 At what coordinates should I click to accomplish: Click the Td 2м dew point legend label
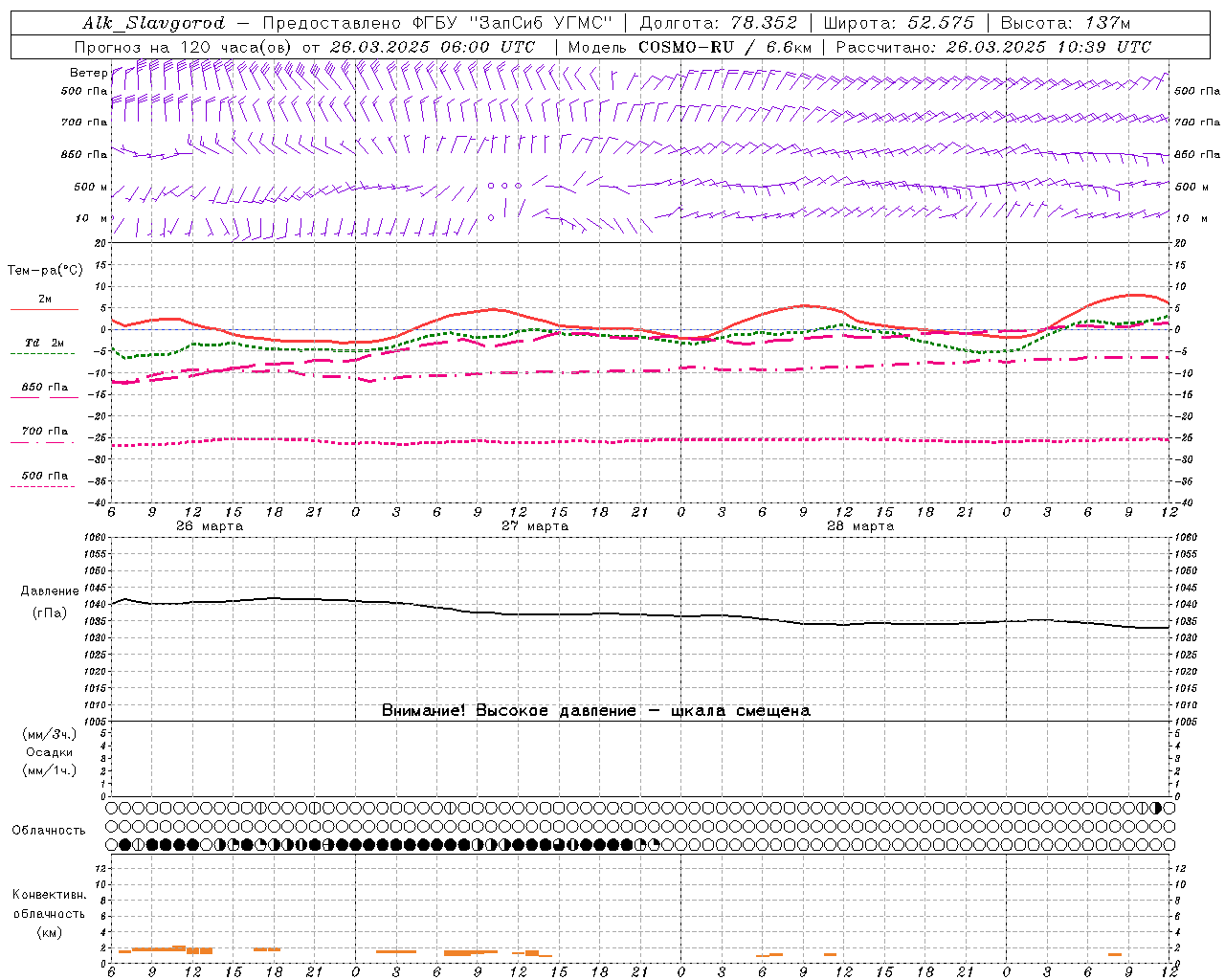[45, 343]
